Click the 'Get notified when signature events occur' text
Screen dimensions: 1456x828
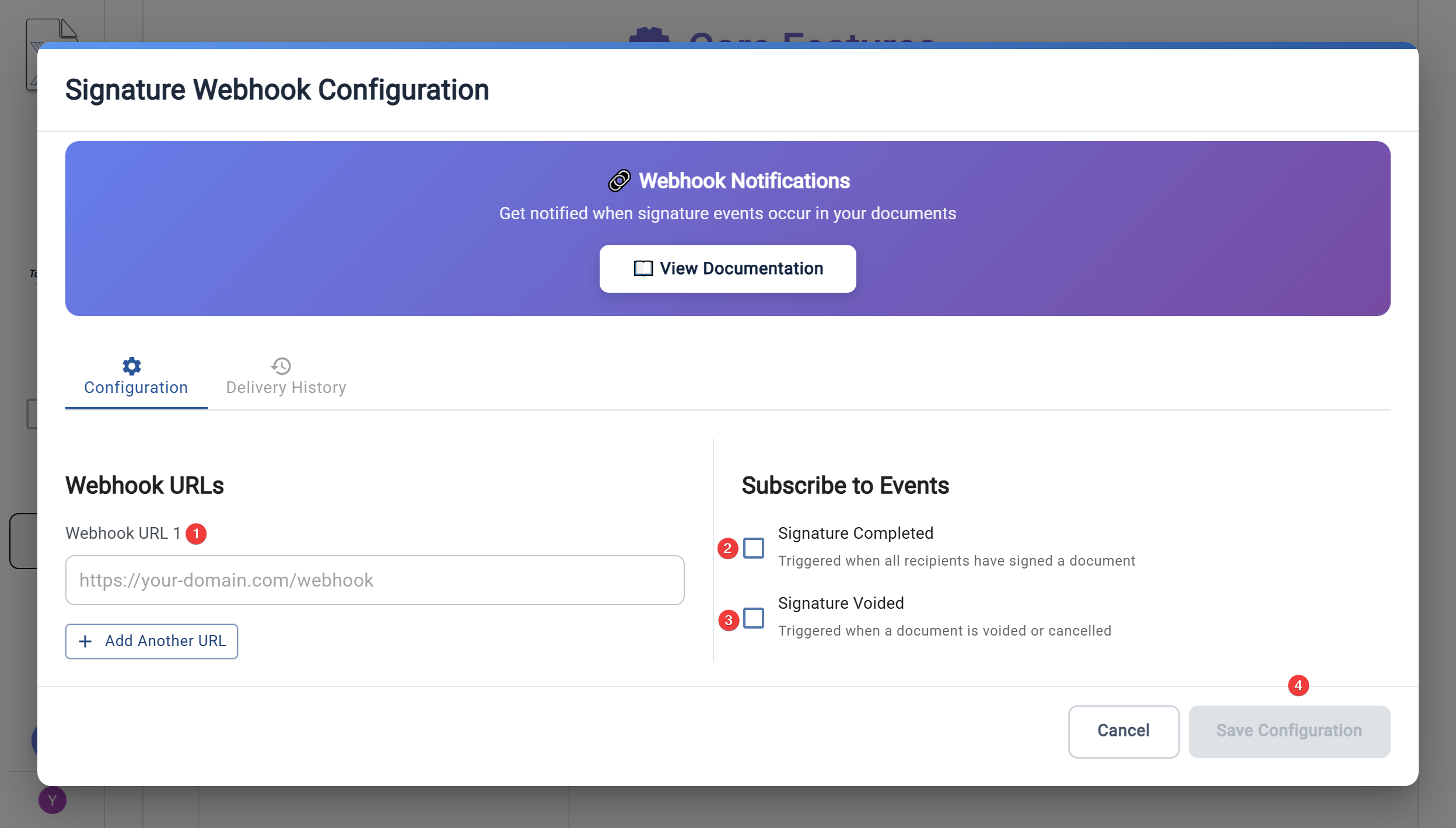[727, 213]
